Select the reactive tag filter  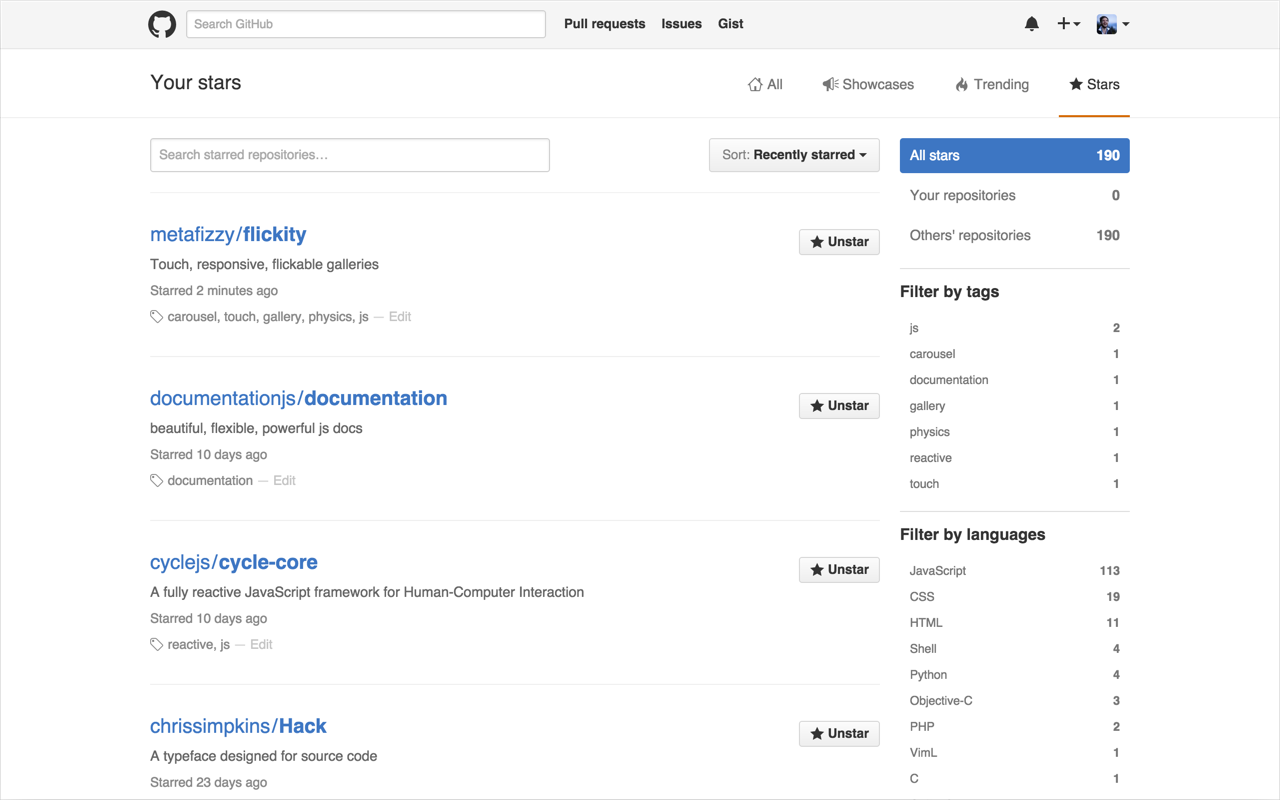coord(930,457)
